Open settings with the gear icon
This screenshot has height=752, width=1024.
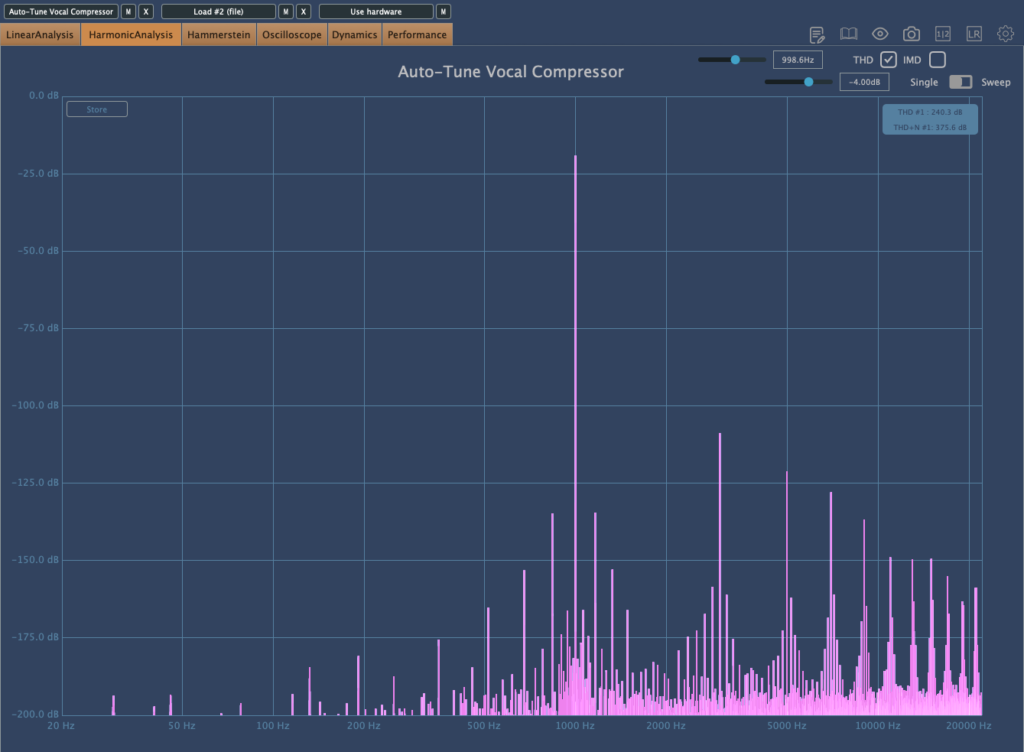[1005, 34]
